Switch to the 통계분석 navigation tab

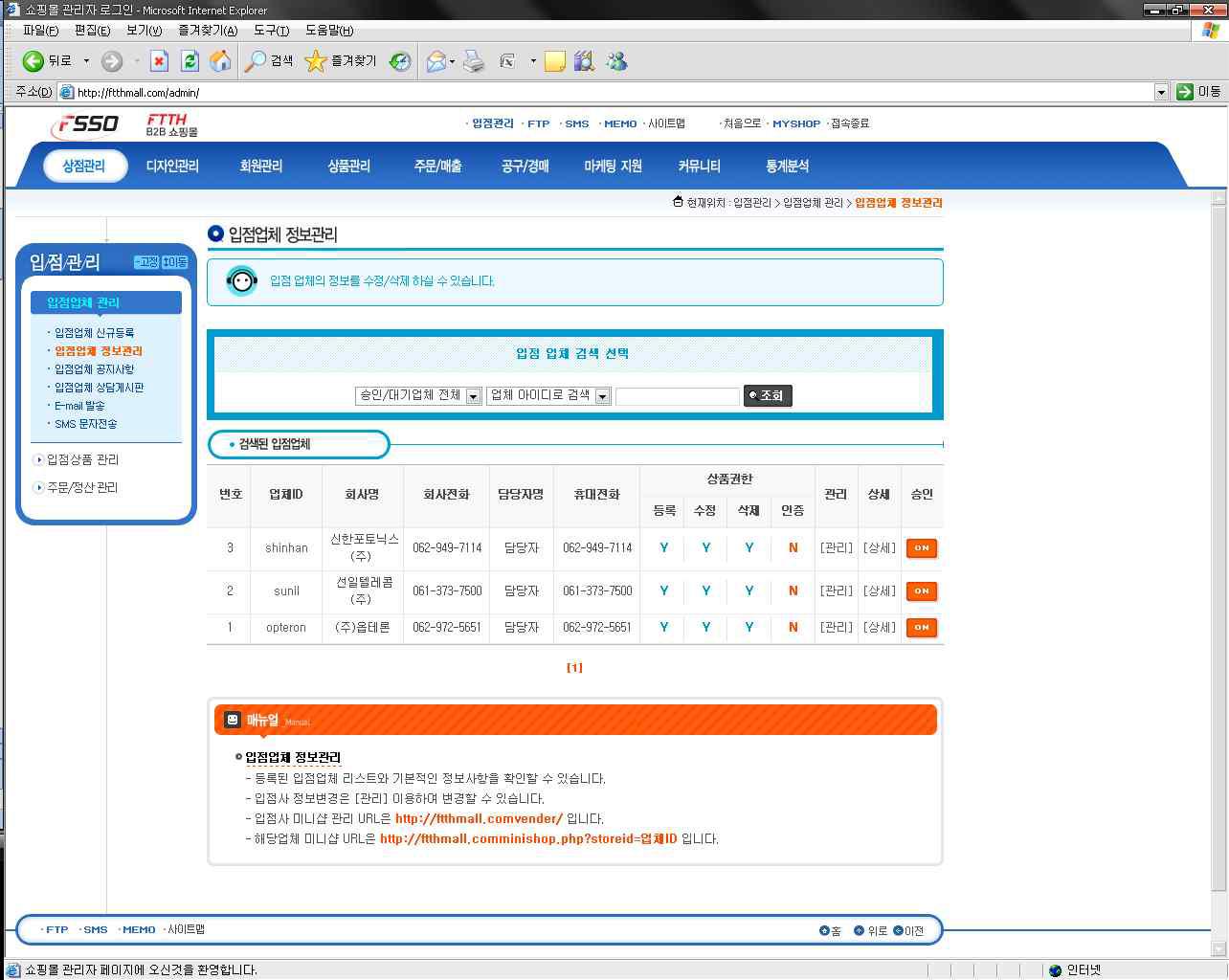point(788,167)
